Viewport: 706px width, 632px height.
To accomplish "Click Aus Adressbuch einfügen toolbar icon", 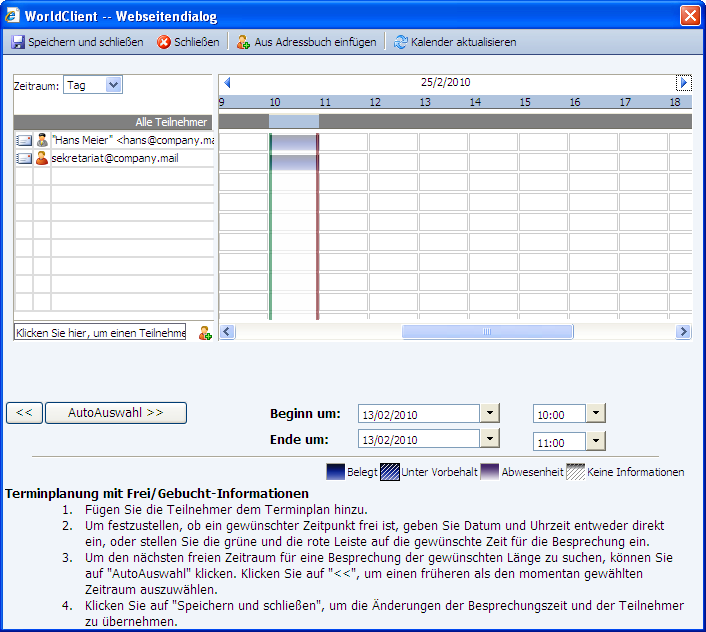I will [x=243, y=42].
